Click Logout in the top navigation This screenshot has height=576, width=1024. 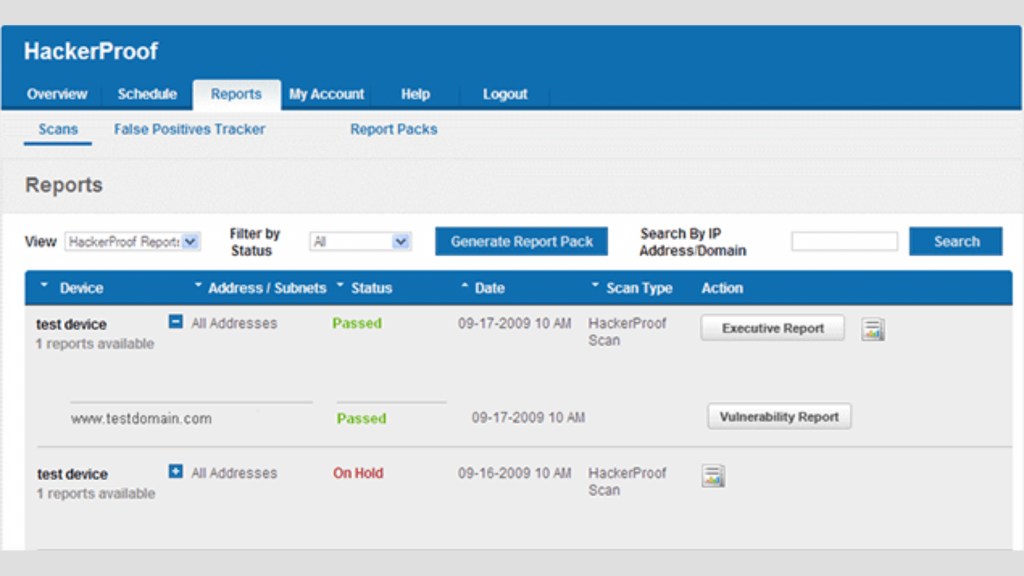pos(505,94)
